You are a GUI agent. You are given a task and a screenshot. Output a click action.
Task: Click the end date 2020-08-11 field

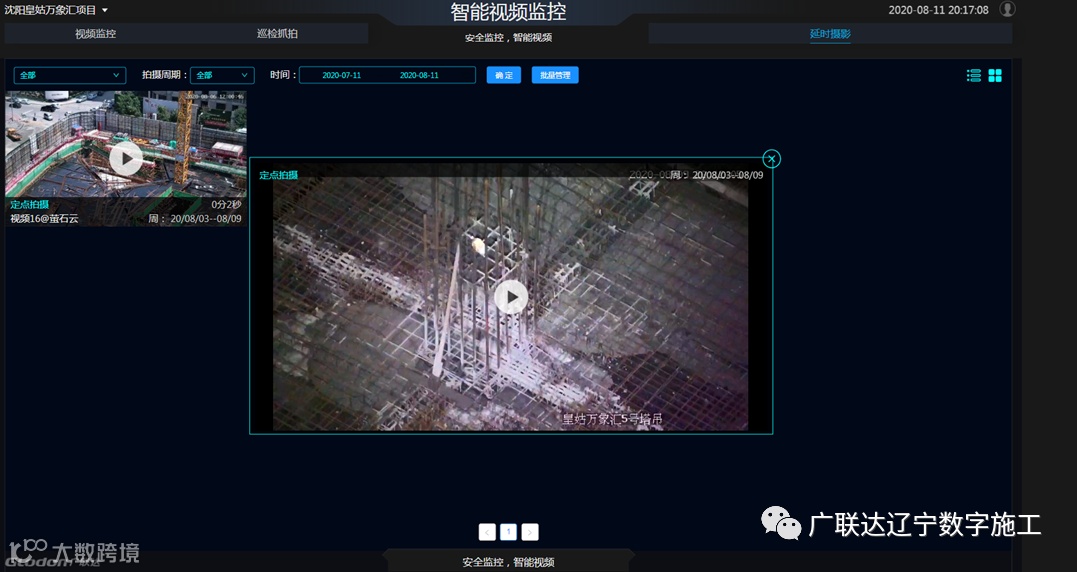(419, 75)
